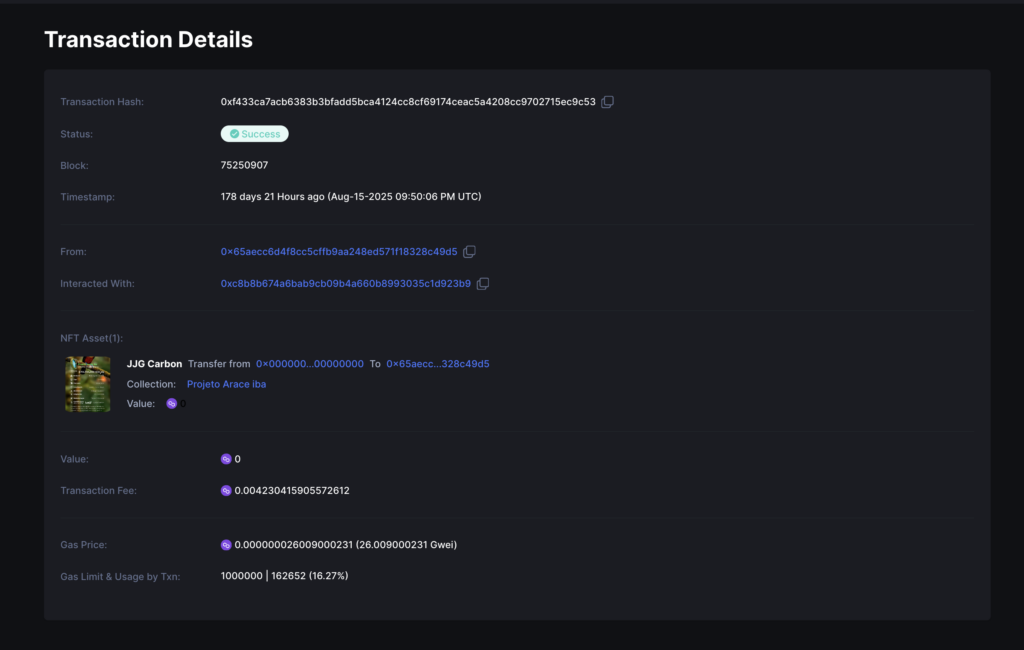Open the recipient address 0x65aecc...328c49d5
Viewport: 1024px width, 650px height.
[x=437, y=364]
